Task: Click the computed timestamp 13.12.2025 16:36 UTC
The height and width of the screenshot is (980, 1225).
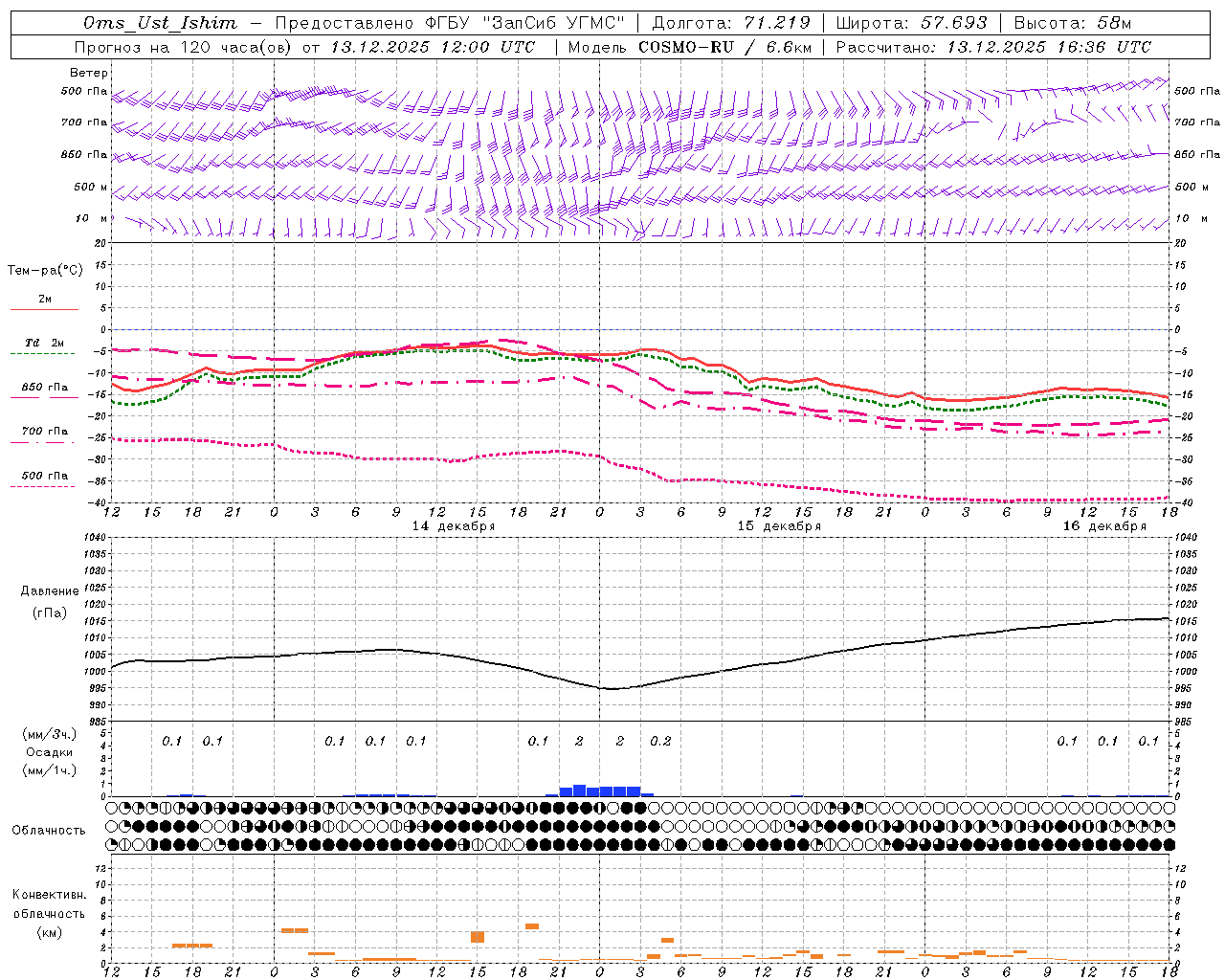Action: [x=1049, y=47]
